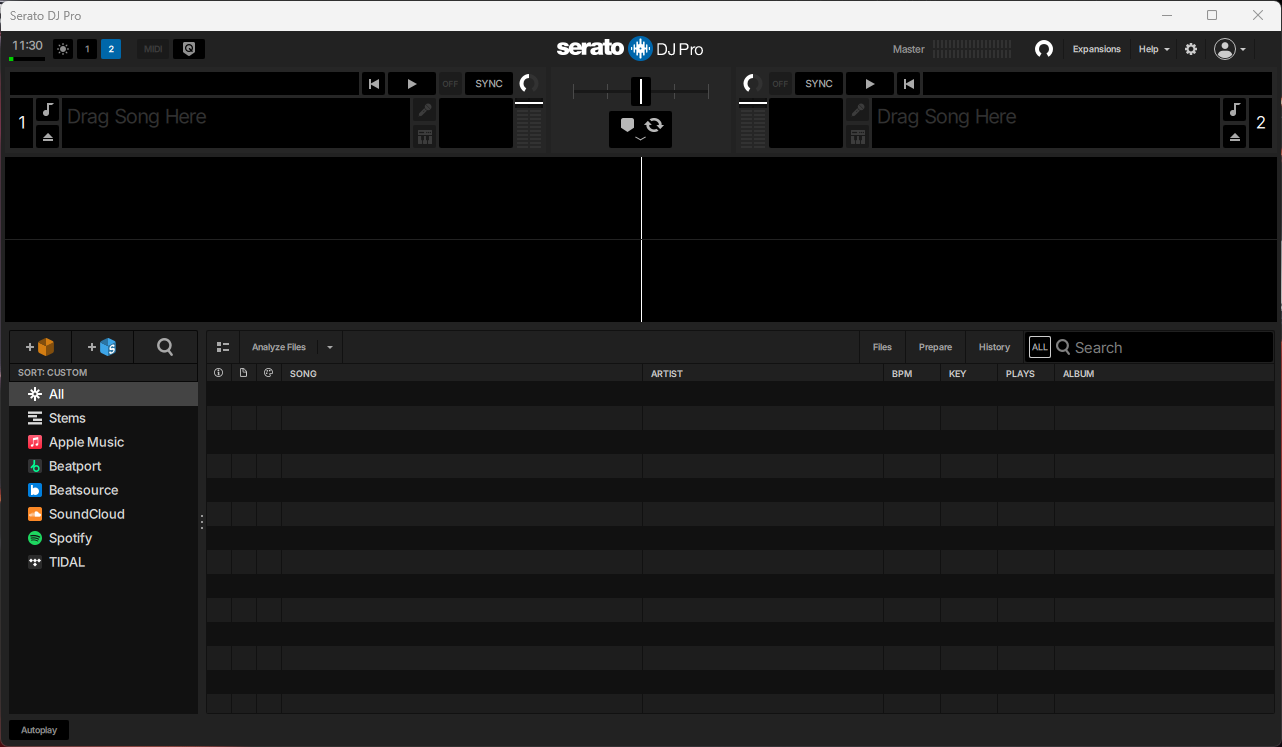Open Beatport in the sidebar

(x=104, y=466)
